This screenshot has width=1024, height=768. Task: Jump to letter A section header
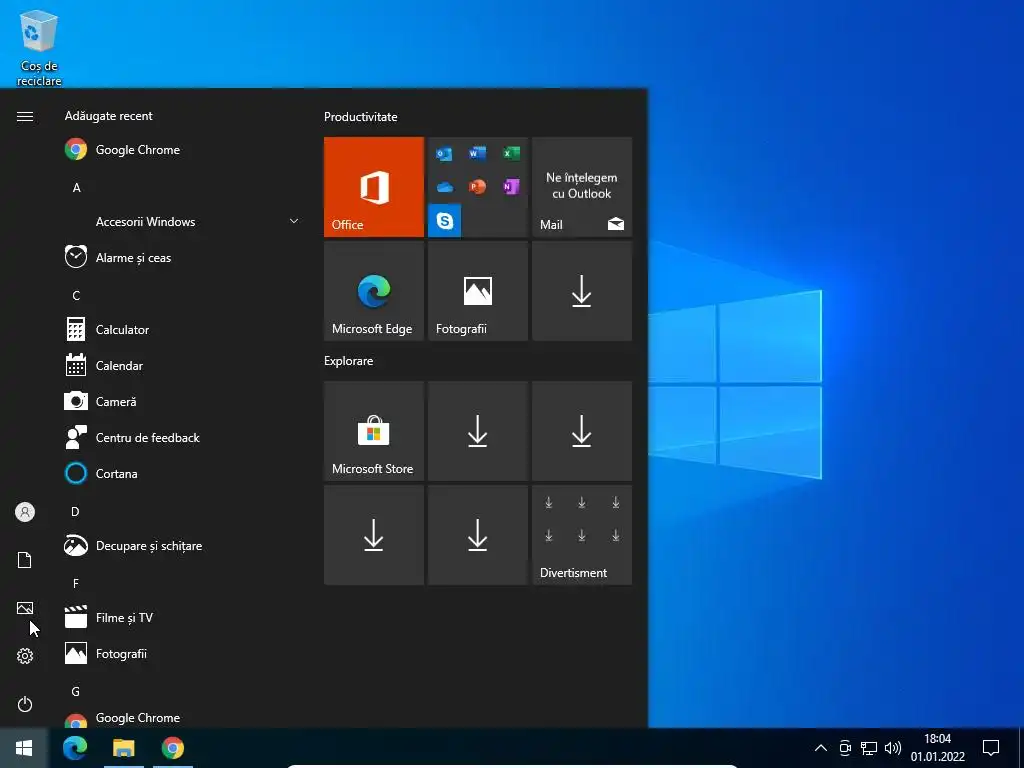tap(76, 188)
